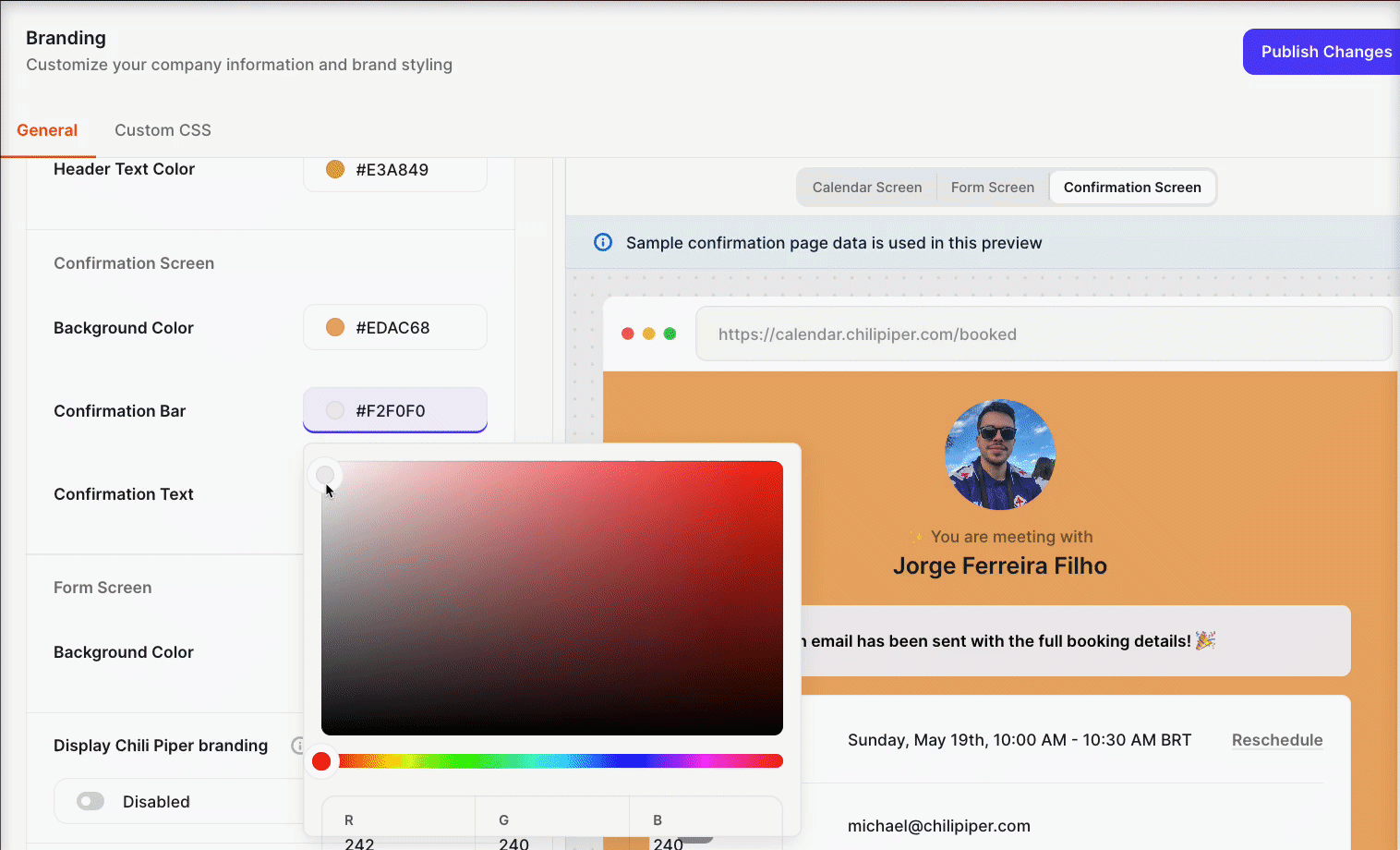Click the yellow browser dot in preview
The width and height of the screenshot is (1400, 850).
[649, 334]
